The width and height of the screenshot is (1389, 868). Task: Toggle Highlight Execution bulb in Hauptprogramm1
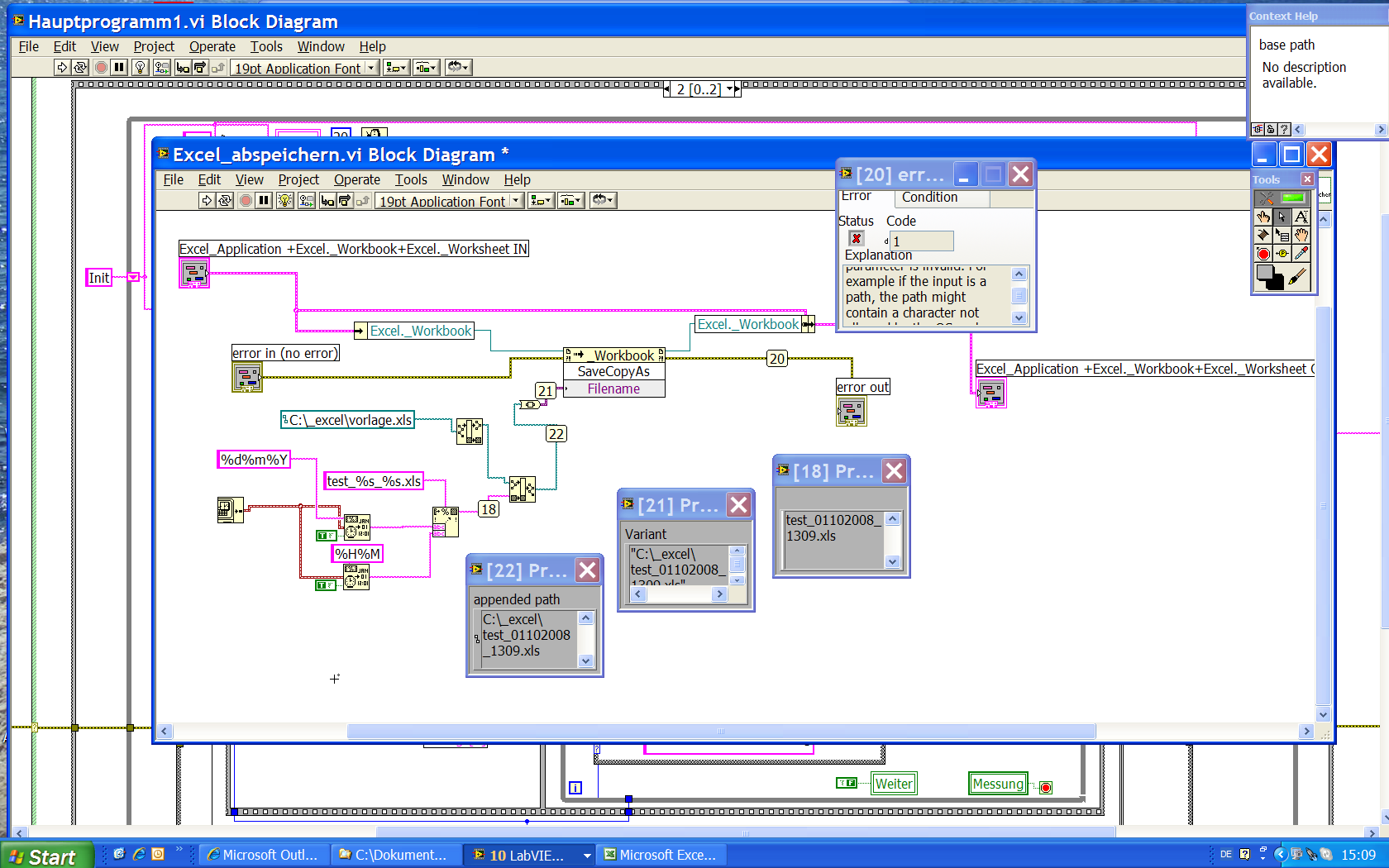click(x=141, y=67)
